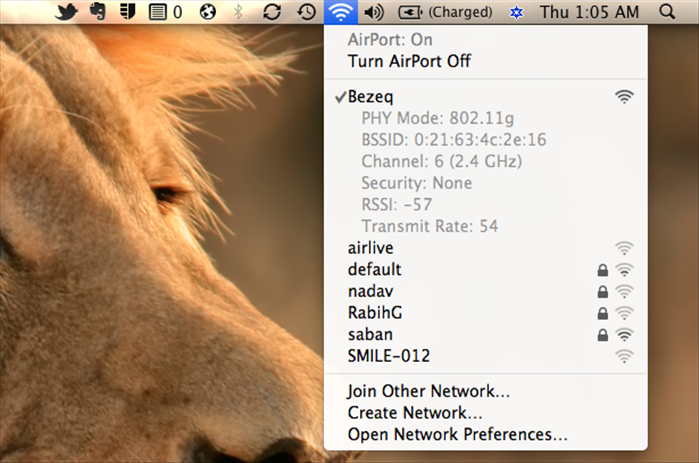The height and width of the screenshot is (463, 699).
Task: Click the RSSI: -57 line
Action: (x=397, y=205)
